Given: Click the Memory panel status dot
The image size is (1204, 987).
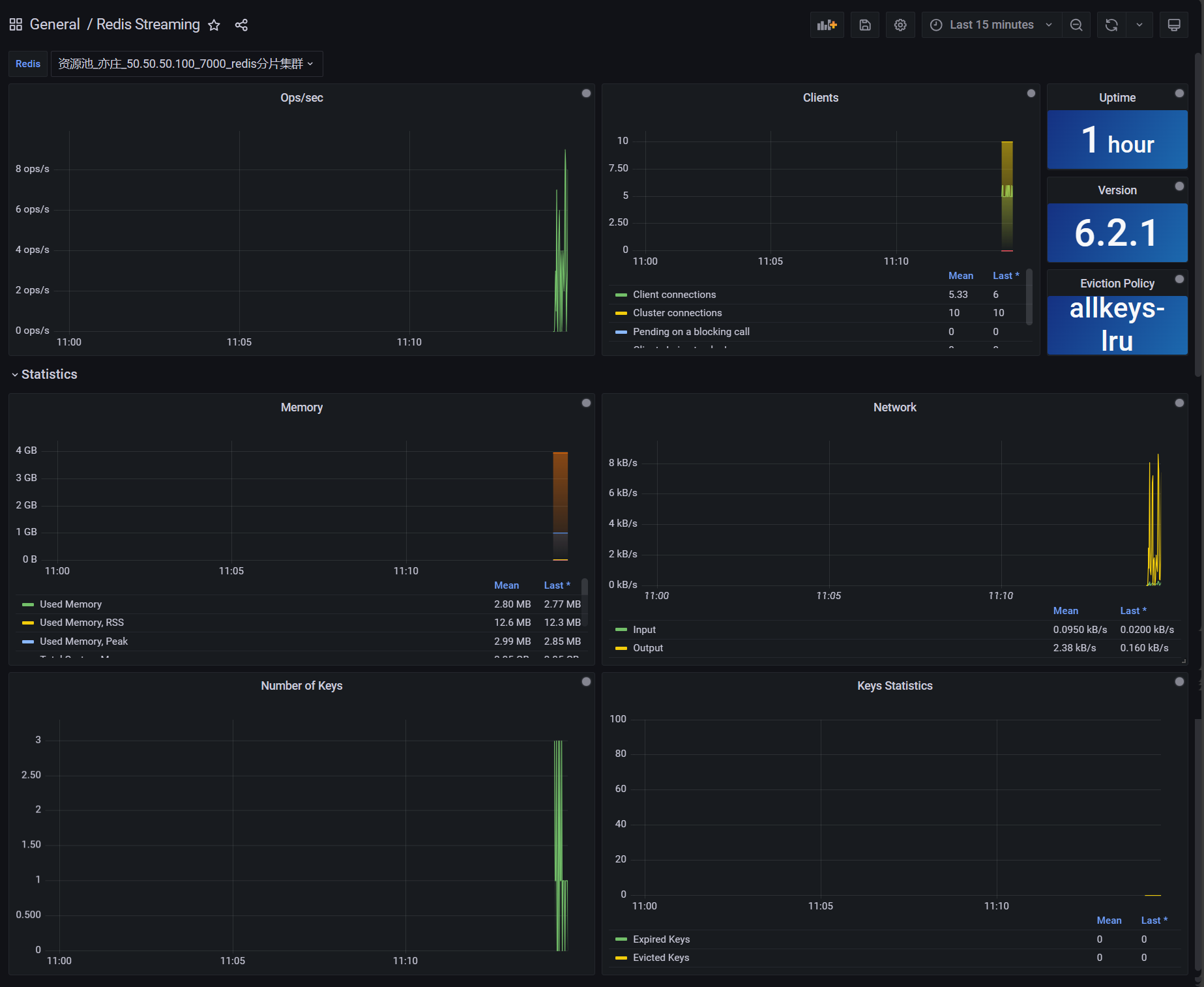Looking at the screenshot, I should point(586,403).
